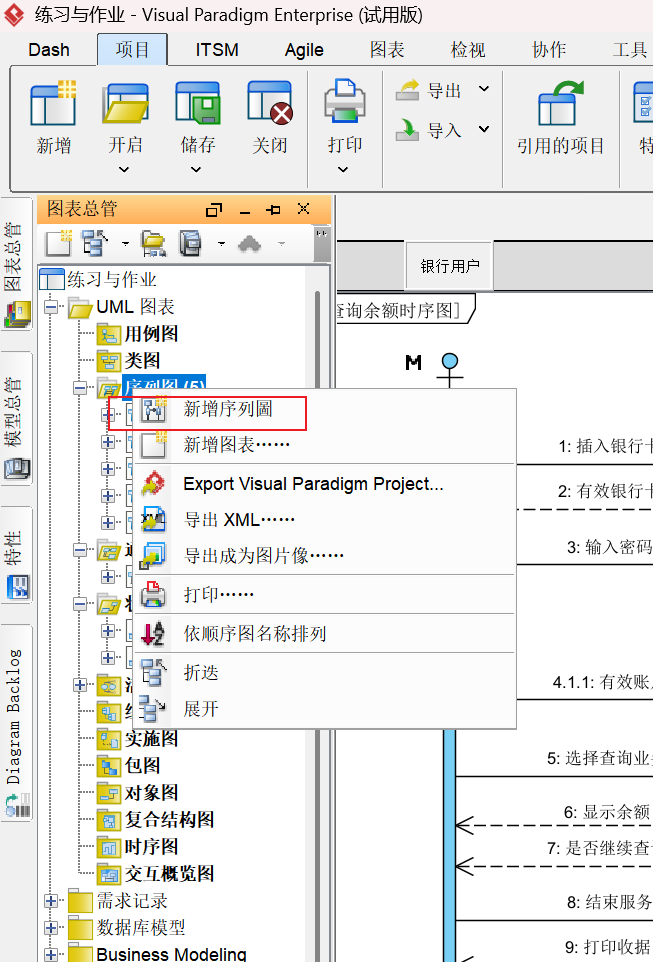Restore the 图表总管 panel window
Screen dimensions: 653x962
(x=214, y=210)
